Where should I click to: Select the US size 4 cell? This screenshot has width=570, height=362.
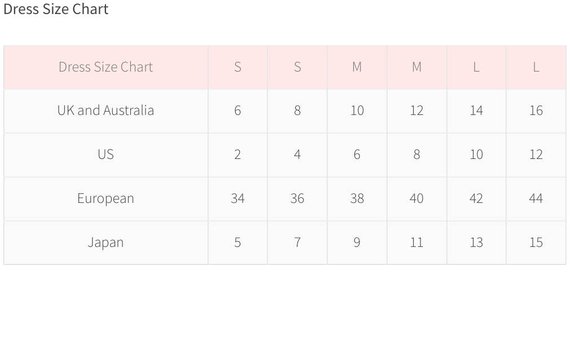[x=297, y=155]
